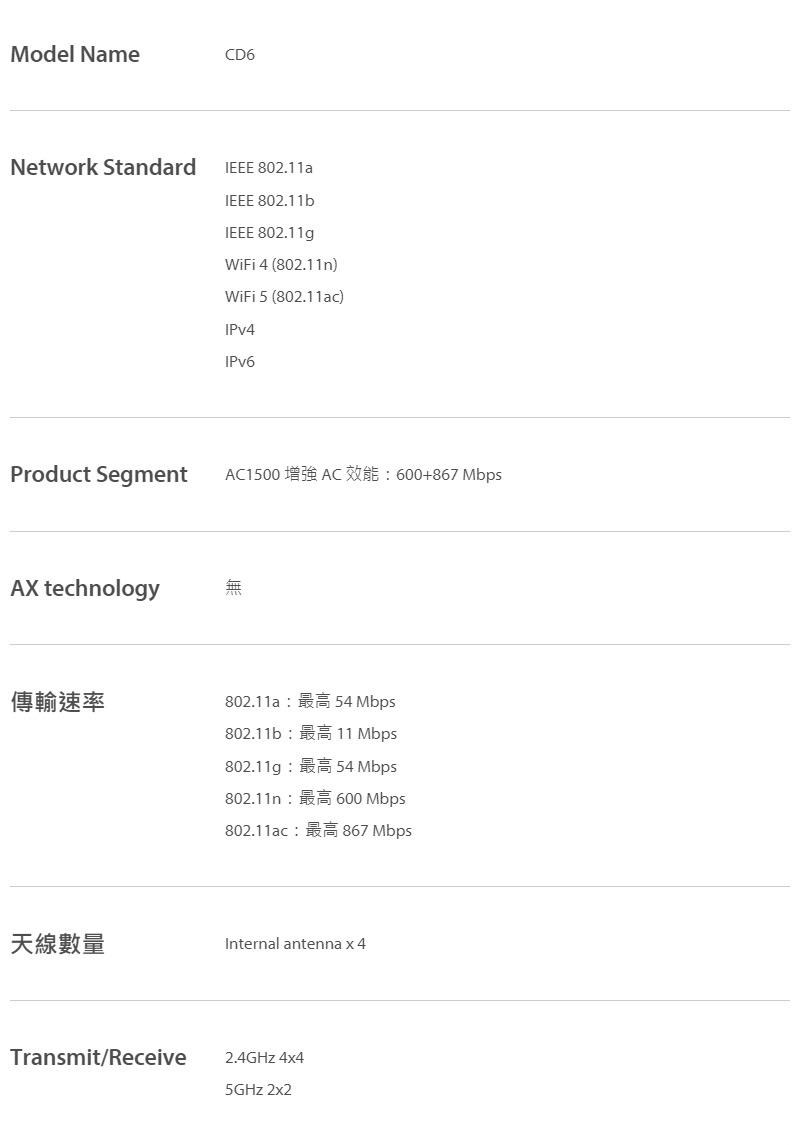
Task: Click the 802.11a 54 Mbps line
Action: (x=310, y=702)
